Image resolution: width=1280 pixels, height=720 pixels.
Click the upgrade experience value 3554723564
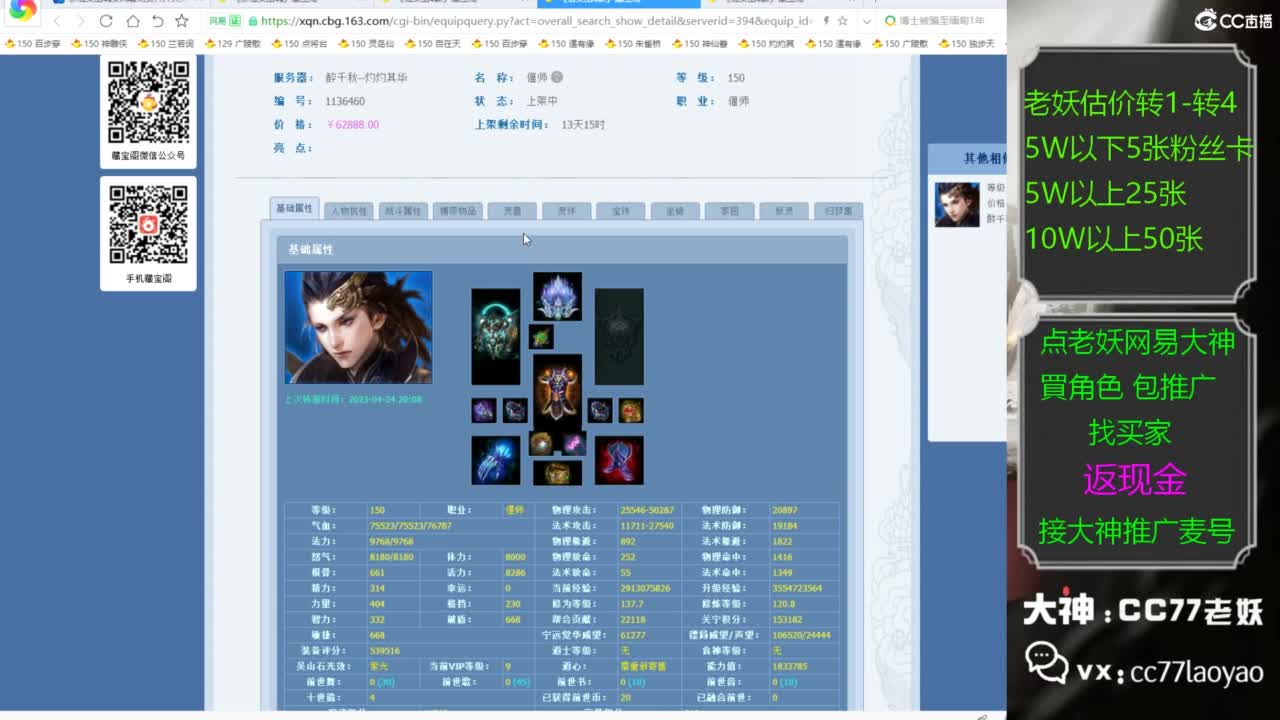point(797,588)
